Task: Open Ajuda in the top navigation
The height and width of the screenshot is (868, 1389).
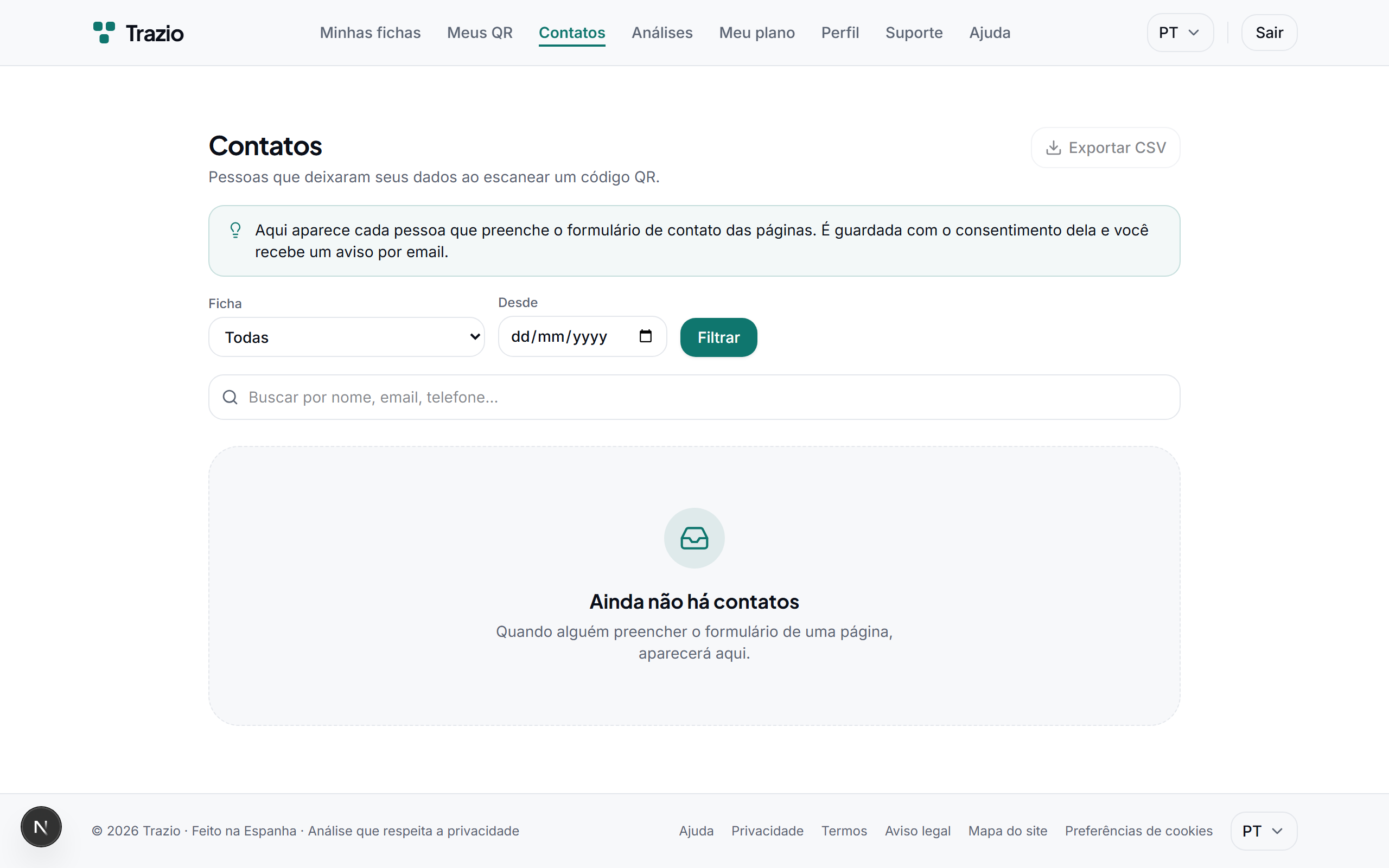Action: (x=990, y=33)
